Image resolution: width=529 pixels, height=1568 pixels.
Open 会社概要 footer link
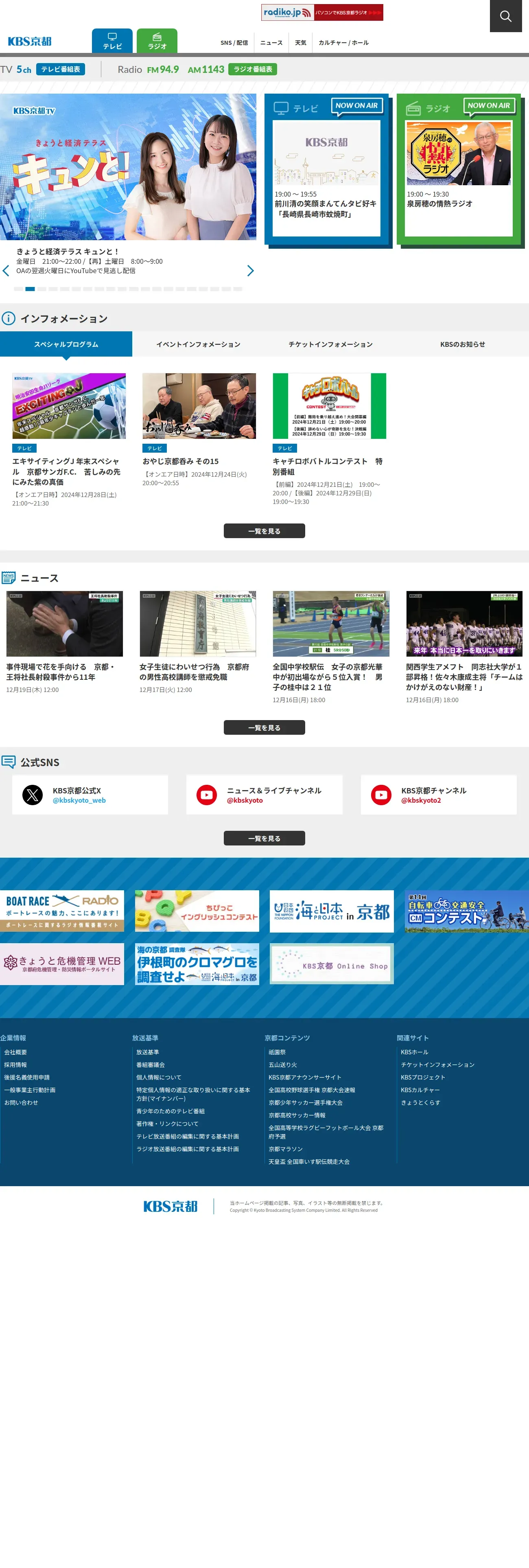tap(16, 1052)
